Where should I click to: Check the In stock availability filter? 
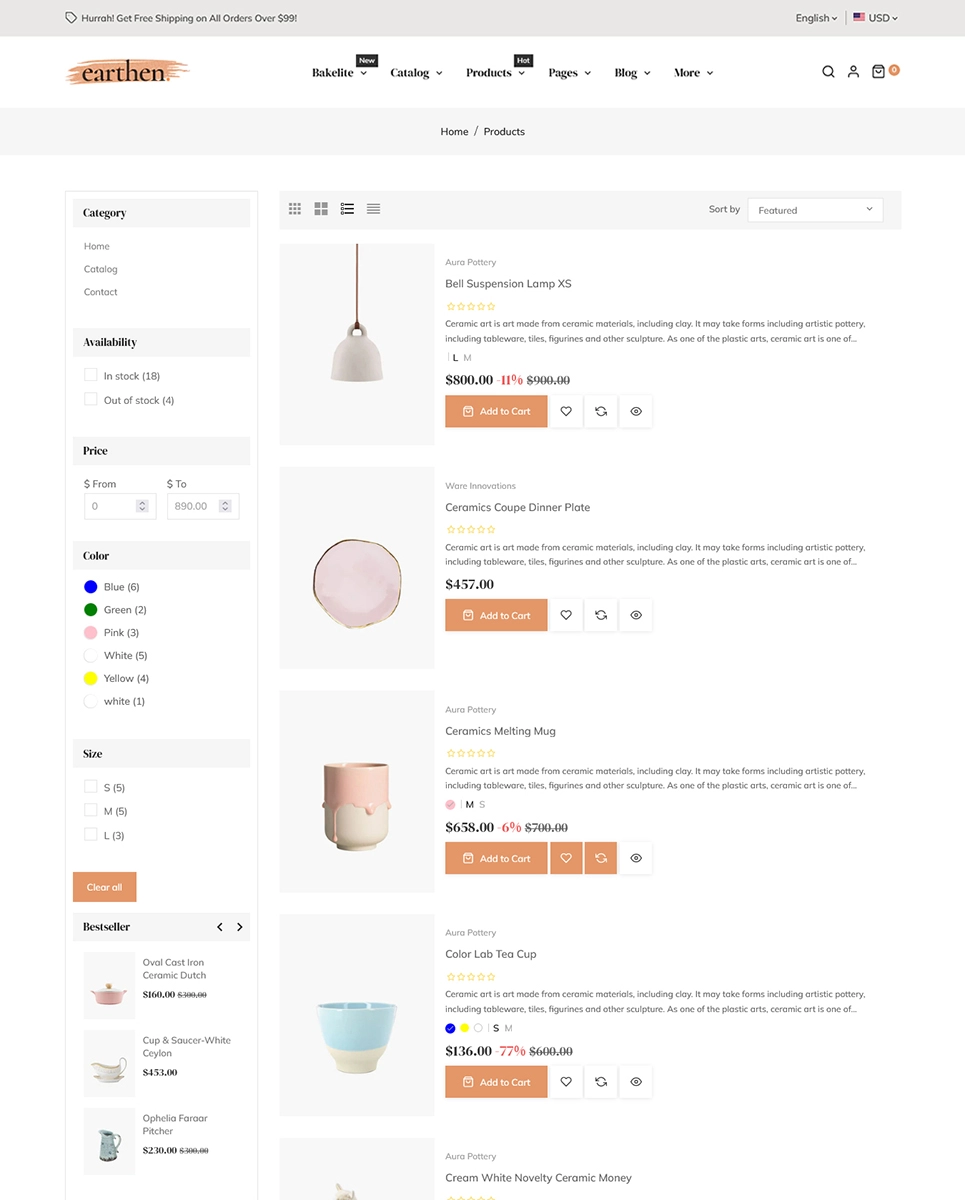coord(90,375)
